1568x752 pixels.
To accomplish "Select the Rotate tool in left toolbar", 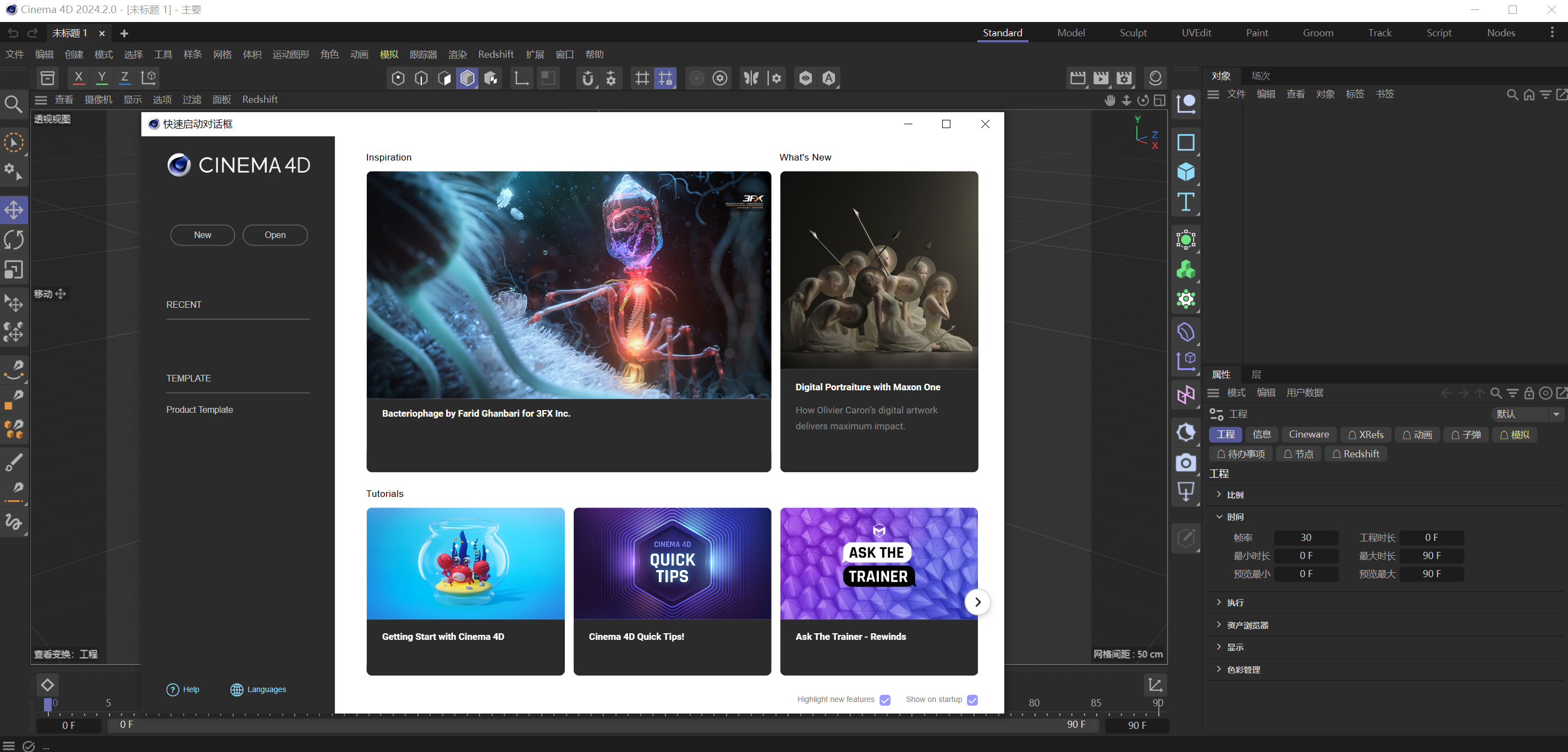I will click(14, 240).
